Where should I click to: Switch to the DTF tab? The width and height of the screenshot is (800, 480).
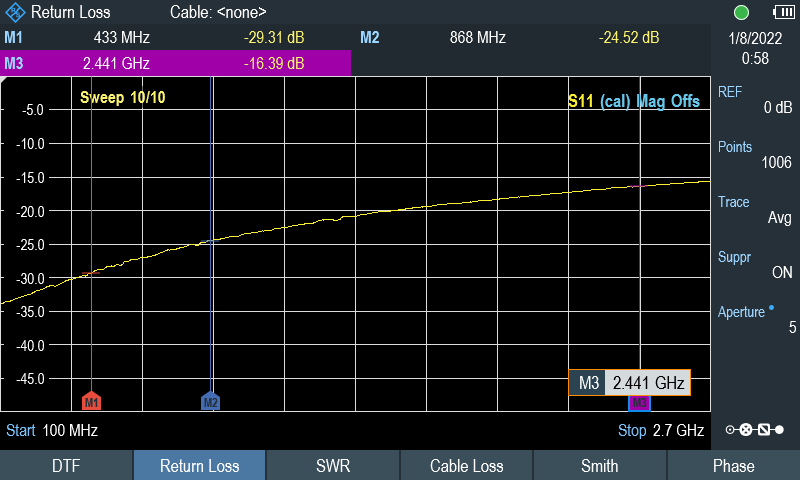(66, 465)
